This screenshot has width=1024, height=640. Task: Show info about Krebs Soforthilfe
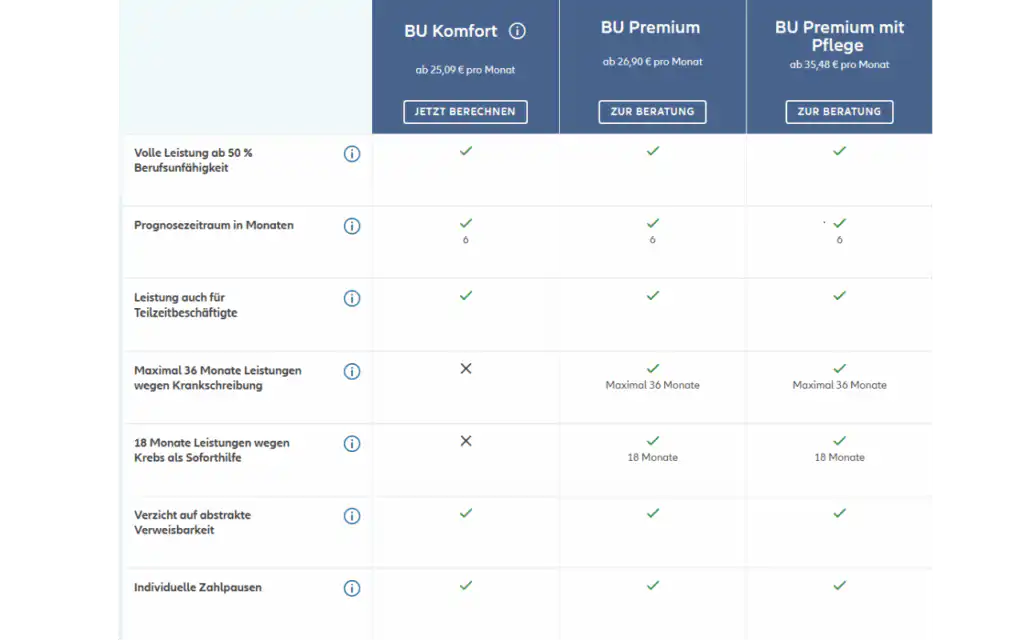[x=352, y=443]
